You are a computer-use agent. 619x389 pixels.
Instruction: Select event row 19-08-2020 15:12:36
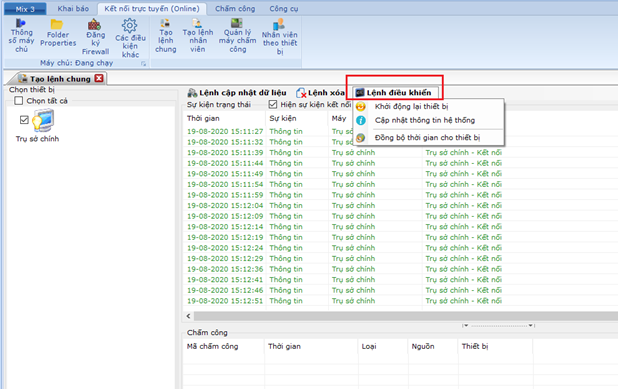(400, 269)
